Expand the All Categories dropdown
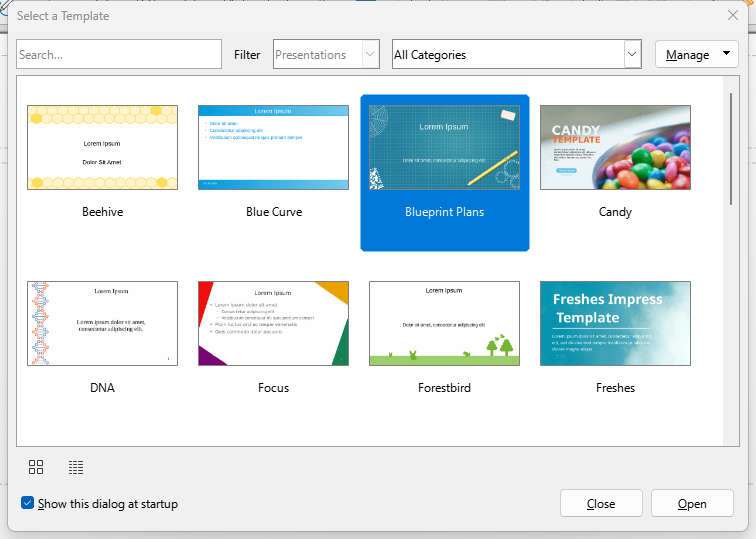This screenshot has height=539, width=756. 516,54
